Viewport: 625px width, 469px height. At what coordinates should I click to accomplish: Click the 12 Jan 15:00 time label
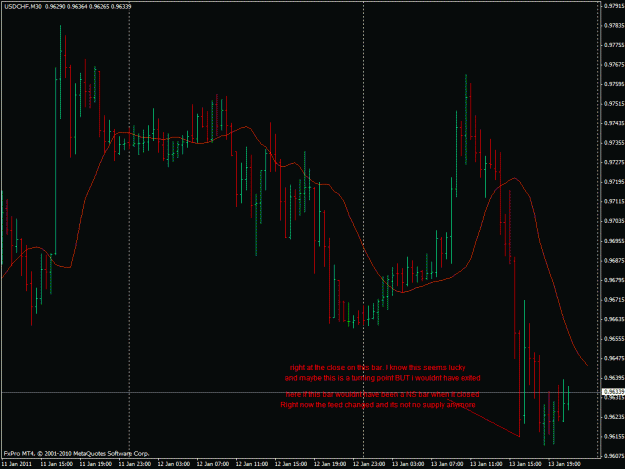click(291, 464)
